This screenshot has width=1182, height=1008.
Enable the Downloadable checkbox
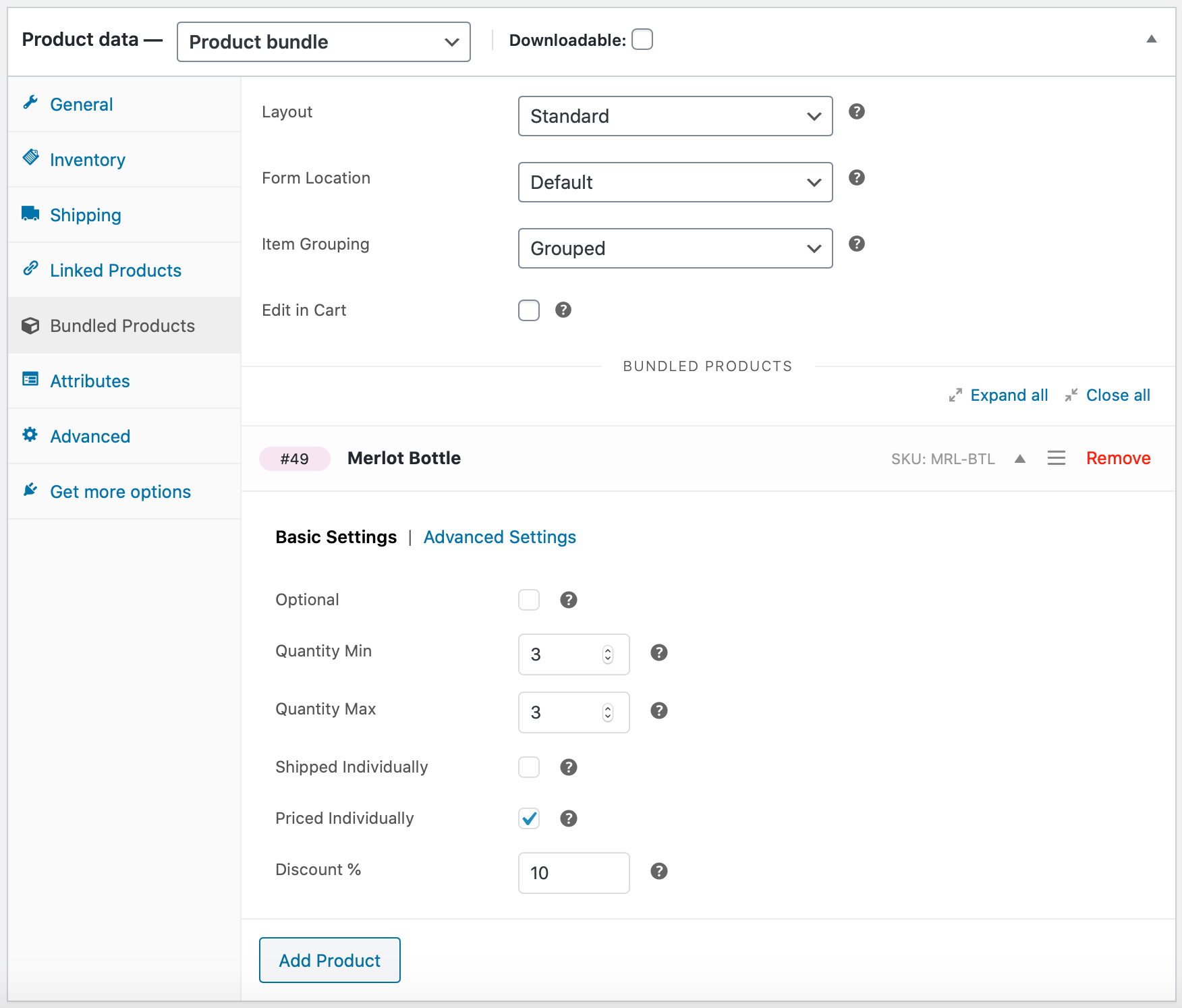[642, 40]
